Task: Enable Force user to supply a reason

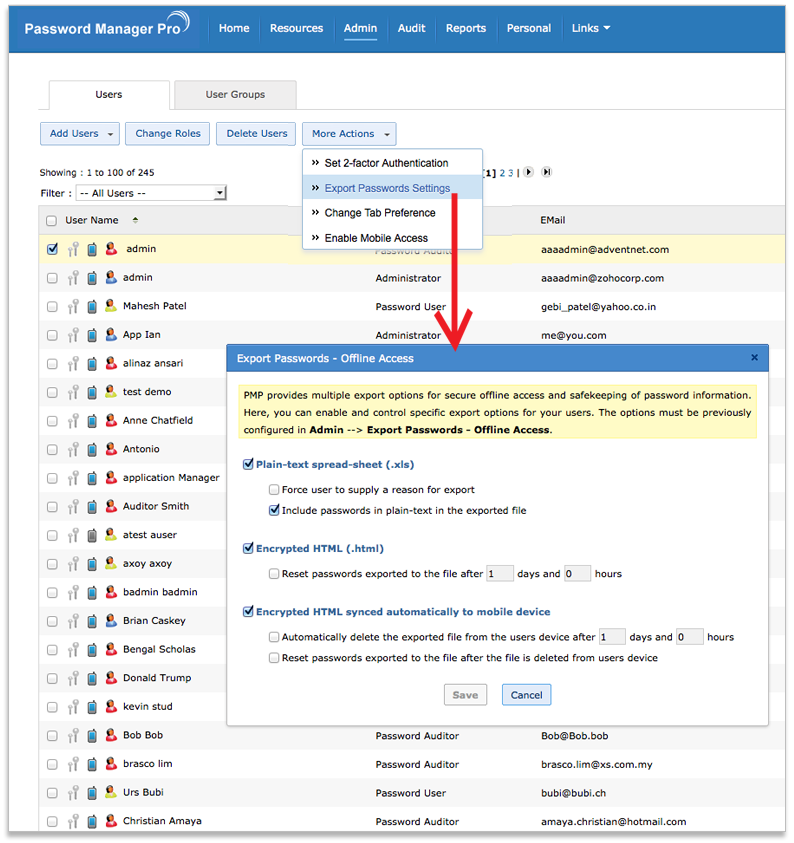Action: pos(274,490)
